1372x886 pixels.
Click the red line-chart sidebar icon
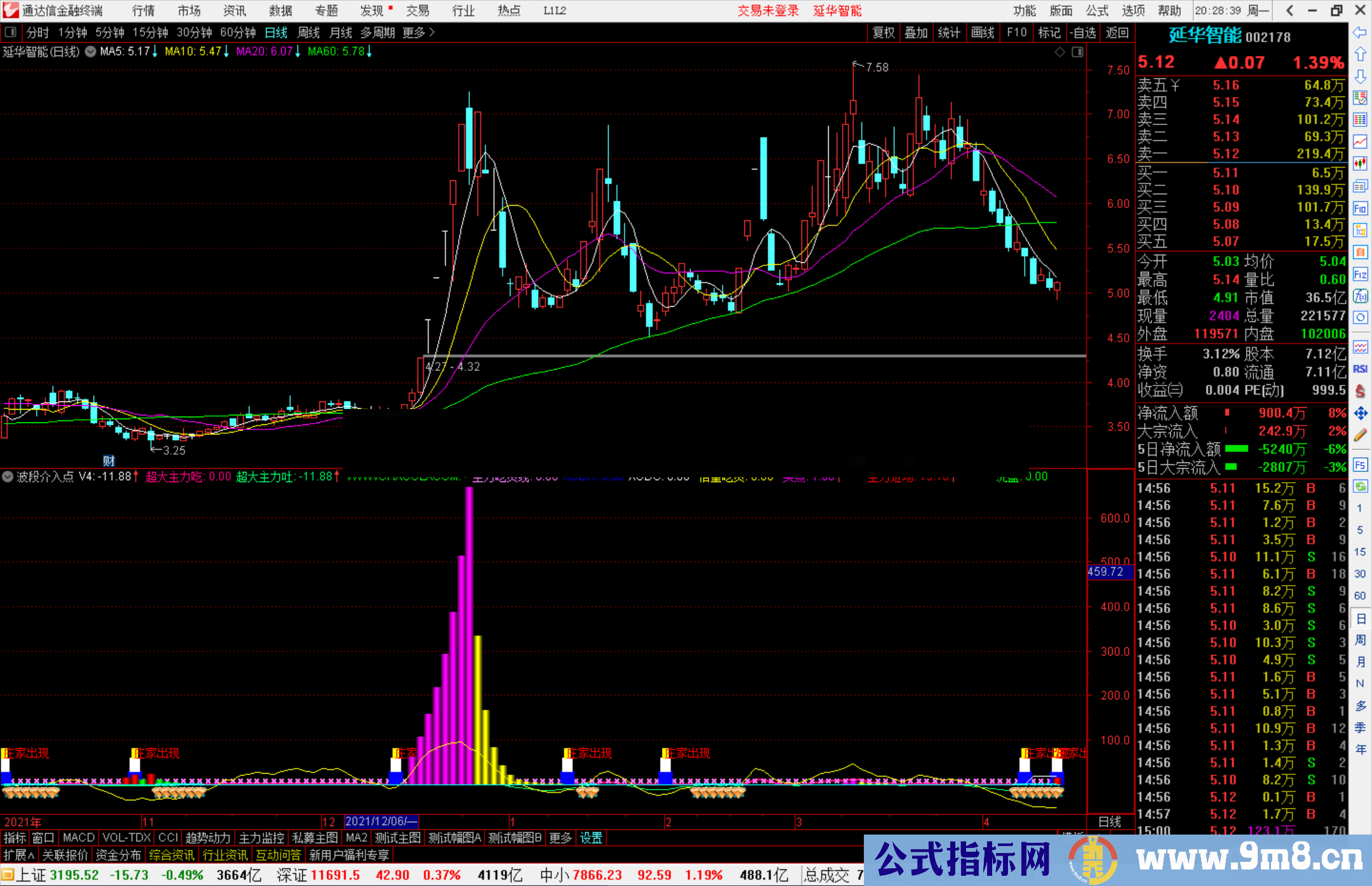point(1360,142)
